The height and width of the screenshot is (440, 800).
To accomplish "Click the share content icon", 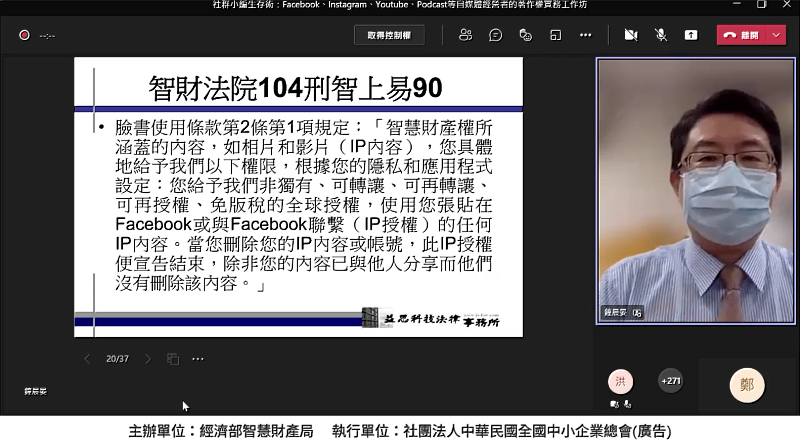I will click(691, 35).
